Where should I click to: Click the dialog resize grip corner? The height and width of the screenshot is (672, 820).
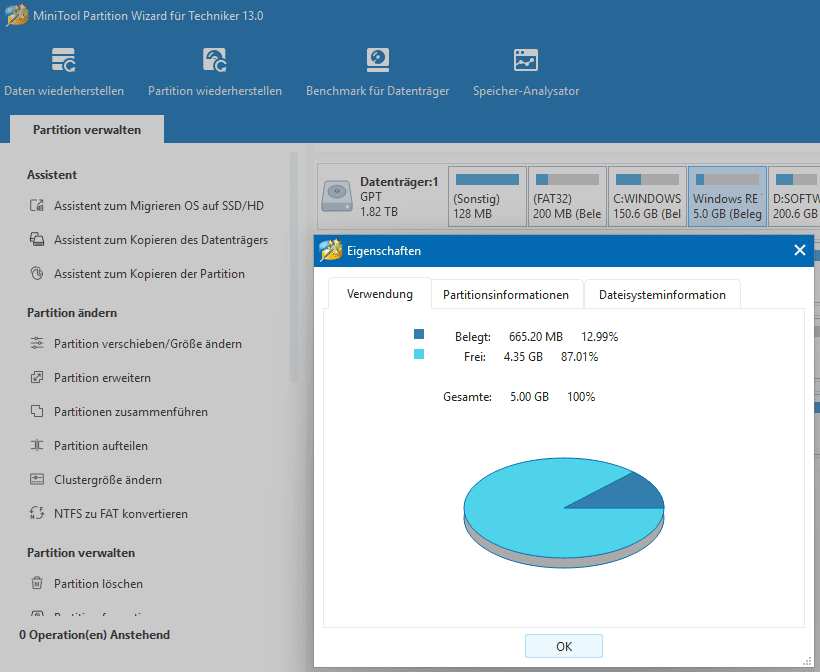point(806,662)
